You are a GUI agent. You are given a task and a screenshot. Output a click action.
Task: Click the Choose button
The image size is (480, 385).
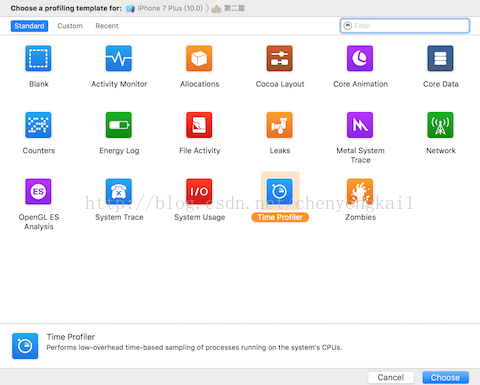pyautogui.click(x=446, y=378)
